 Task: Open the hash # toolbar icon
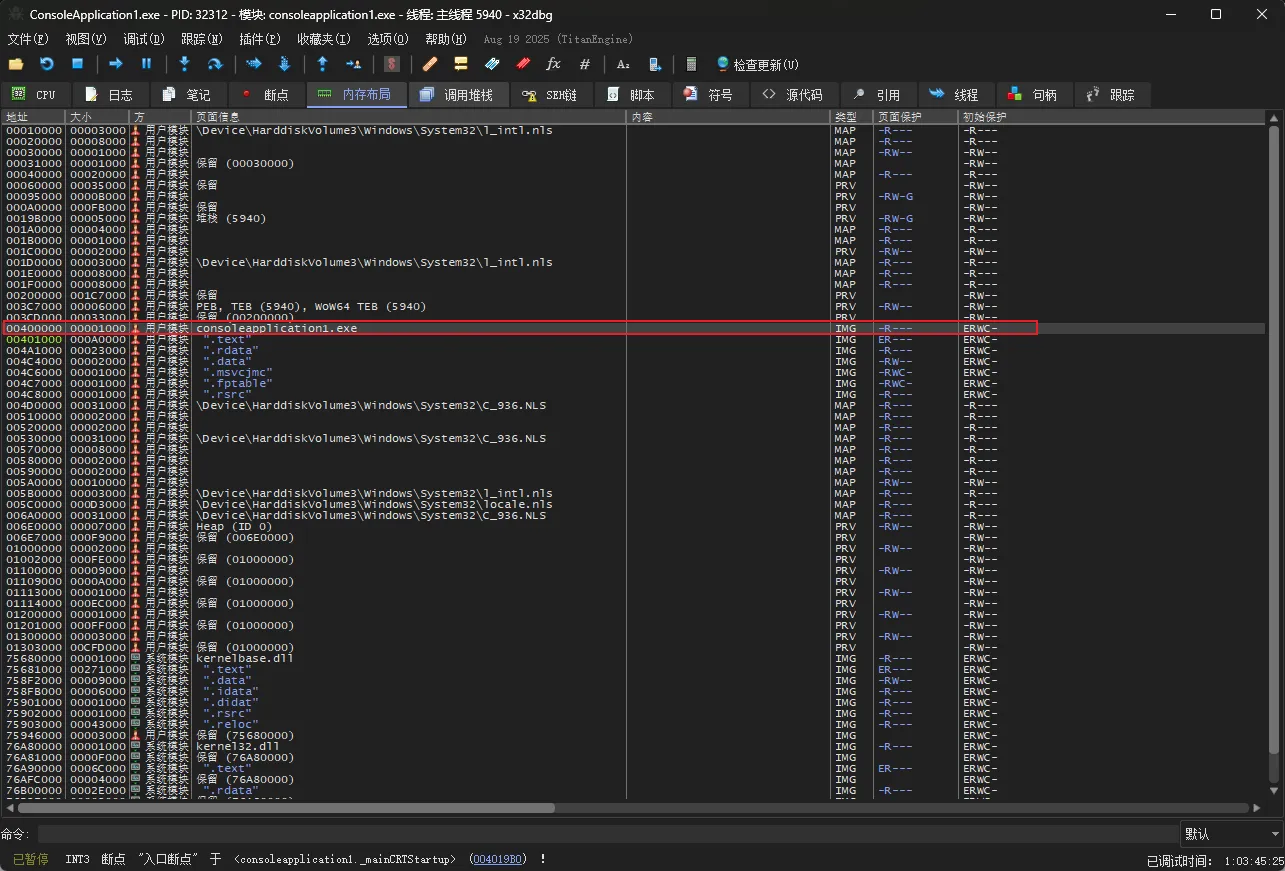point(585,64)
